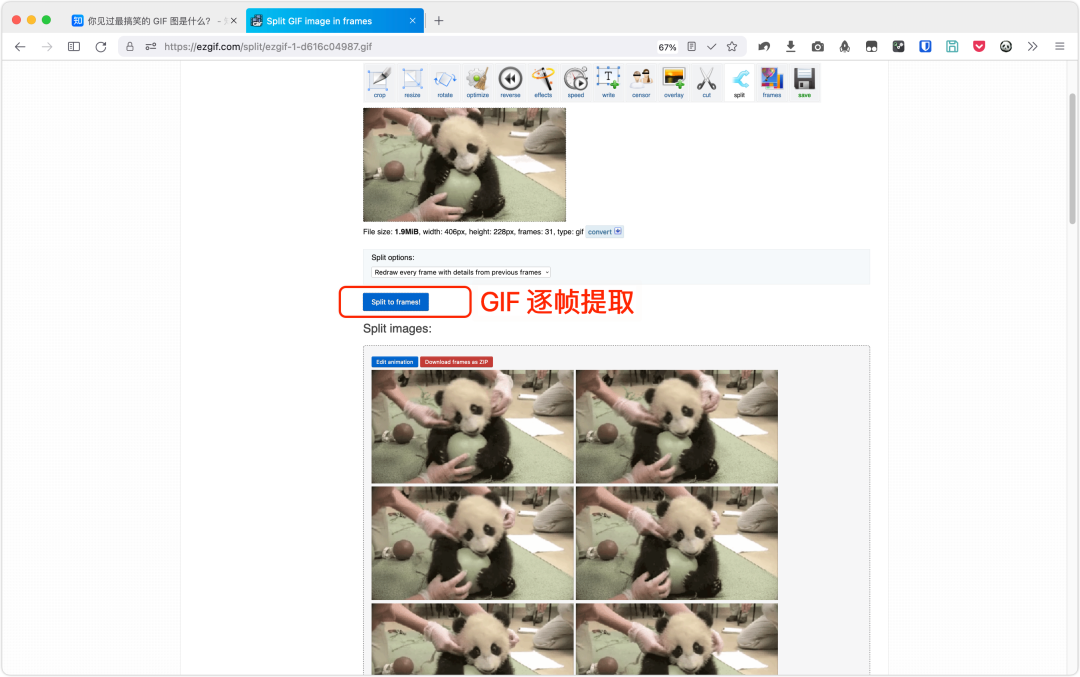Open the frames tool
This screenshot has height=677, width=1080.
pyautogui.click(x=772, y=83)
